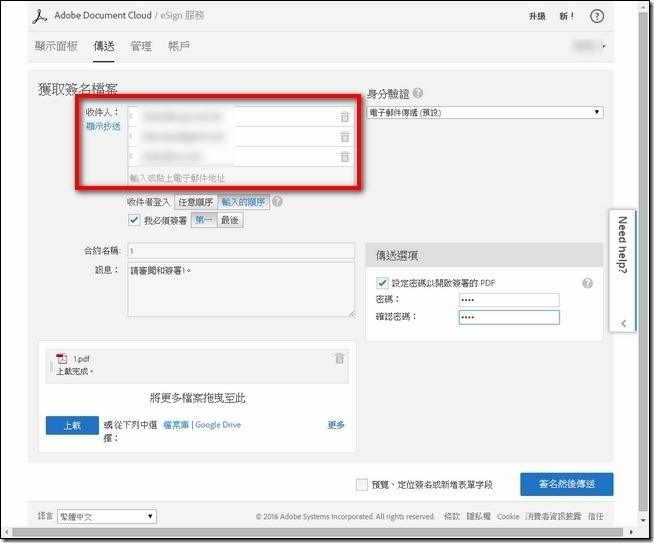Click the scrollbar down arrow
Image resolution: width=654 pixels, height=543 pixels.
[x=643, y=520]
